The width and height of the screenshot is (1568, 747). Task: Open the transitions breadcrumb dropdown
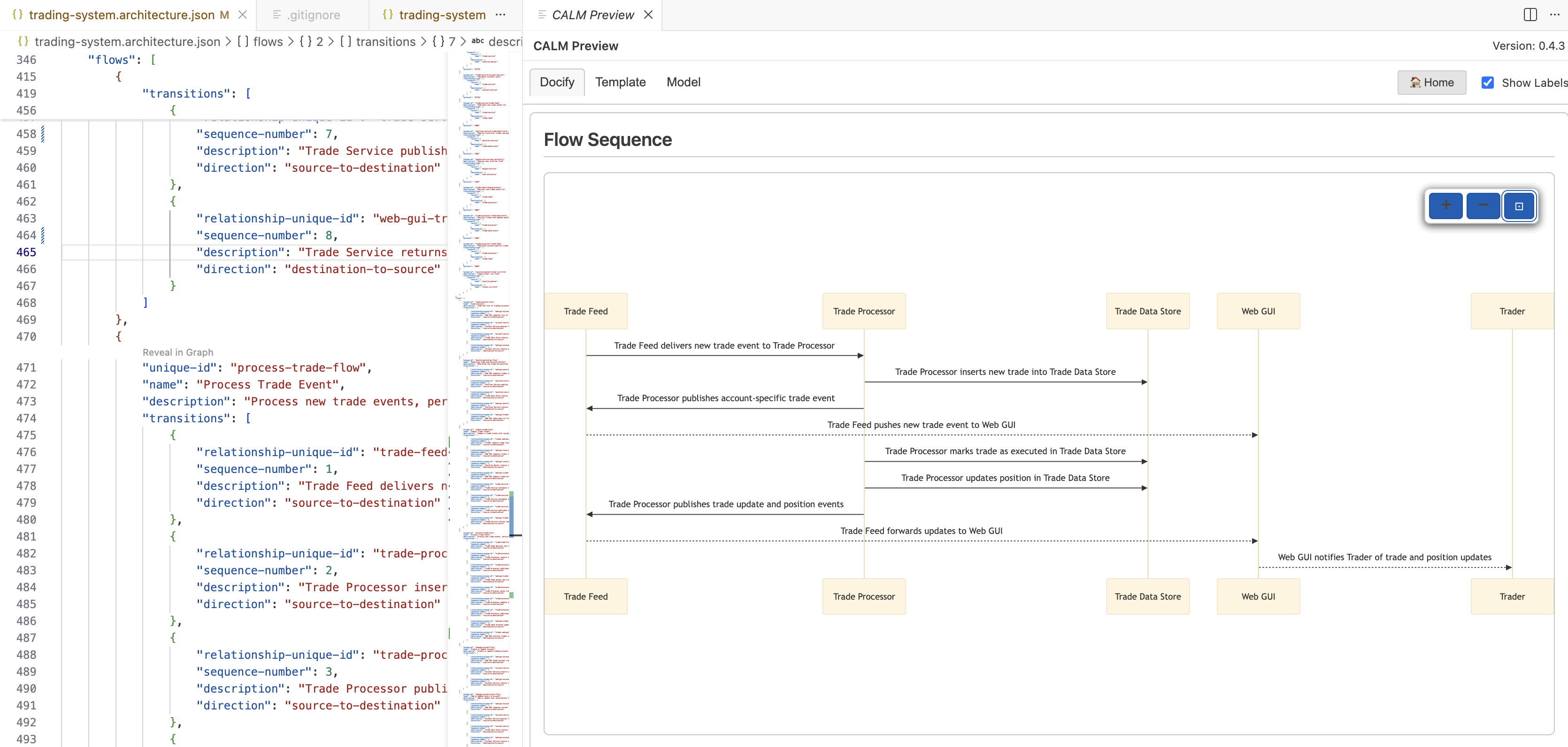click(x=385, y=41)
